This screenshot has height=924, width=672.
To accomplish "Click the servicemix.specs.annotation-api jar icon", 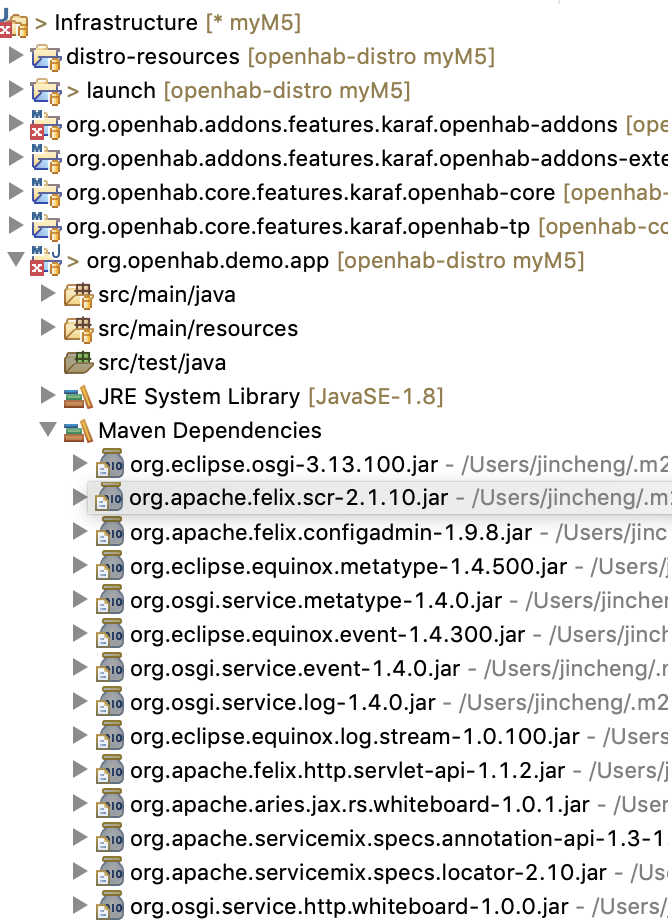I will click(110, 839).
